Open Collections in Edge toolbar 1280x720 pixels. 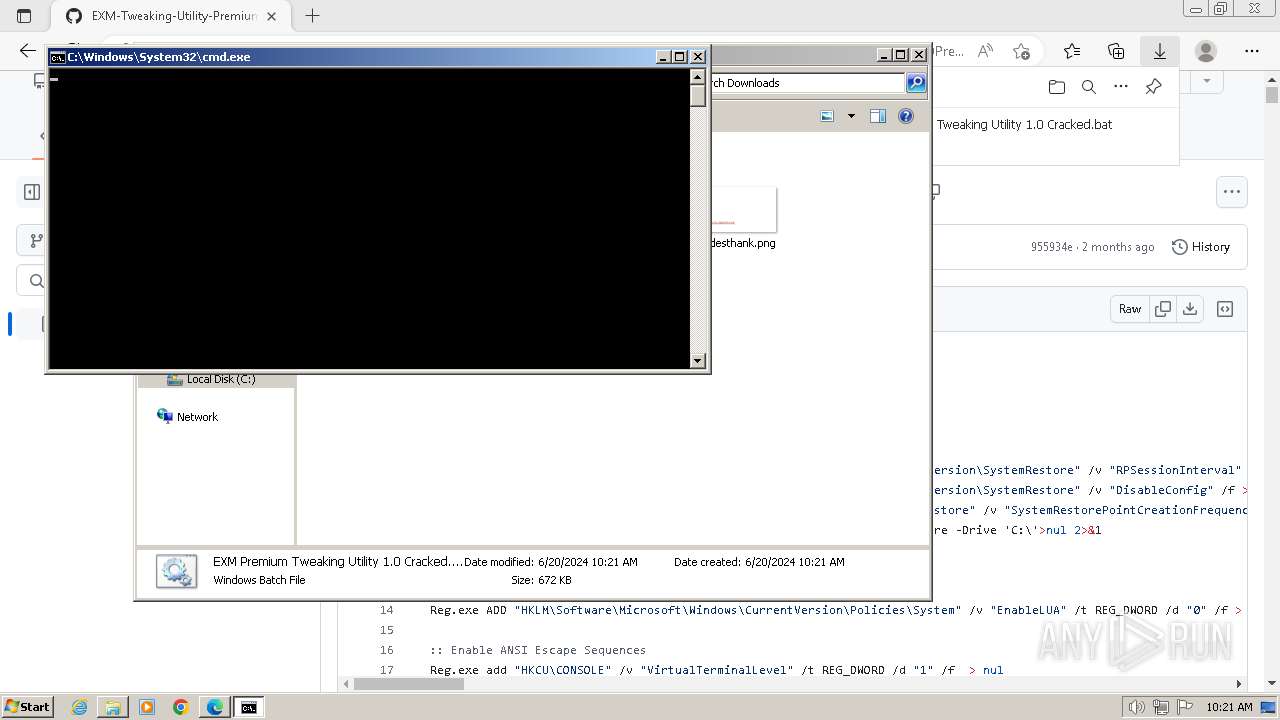1116,51
